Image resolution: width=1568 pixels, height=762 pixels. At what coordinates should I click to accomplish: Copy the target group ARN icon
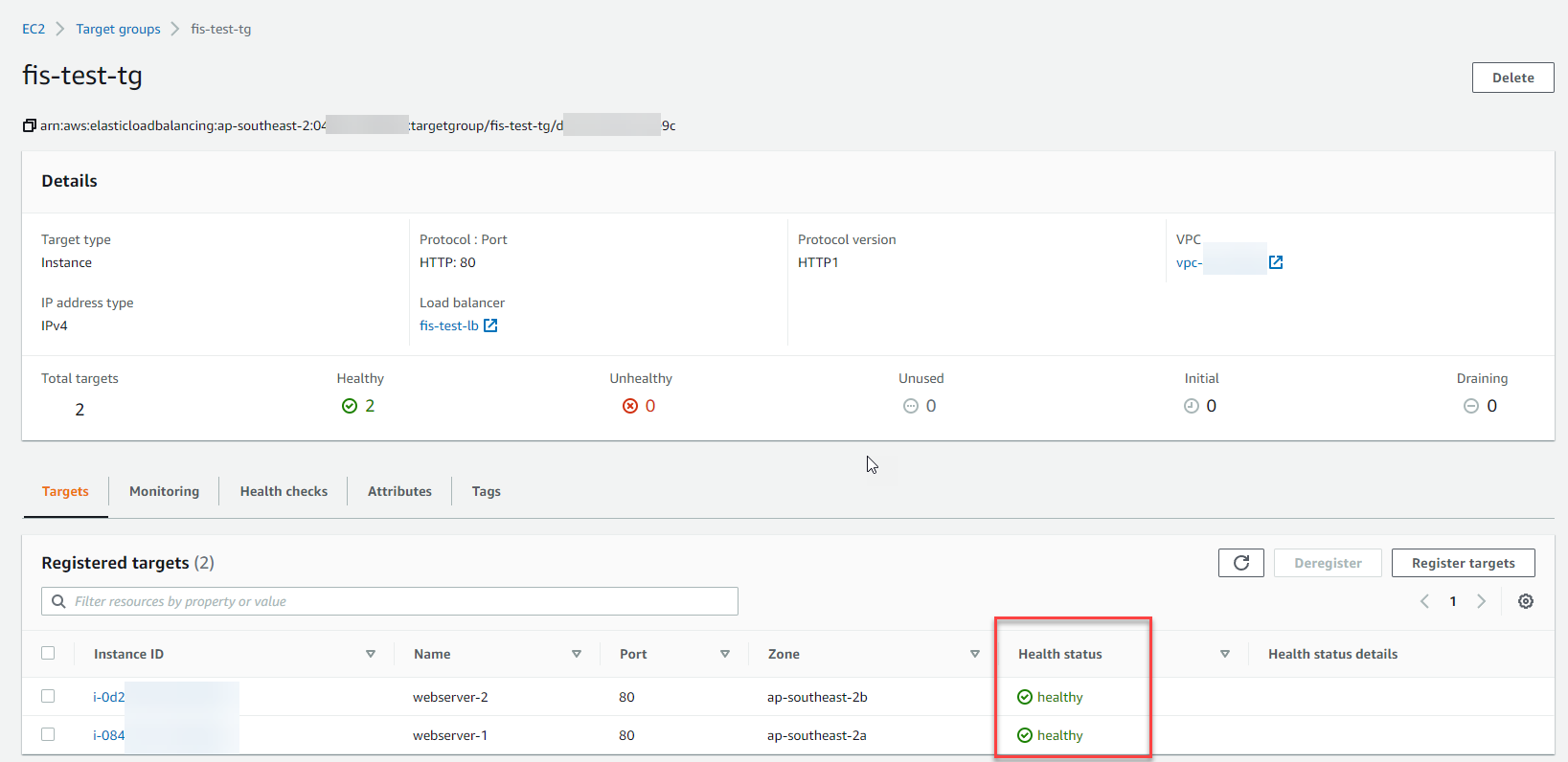30,125
